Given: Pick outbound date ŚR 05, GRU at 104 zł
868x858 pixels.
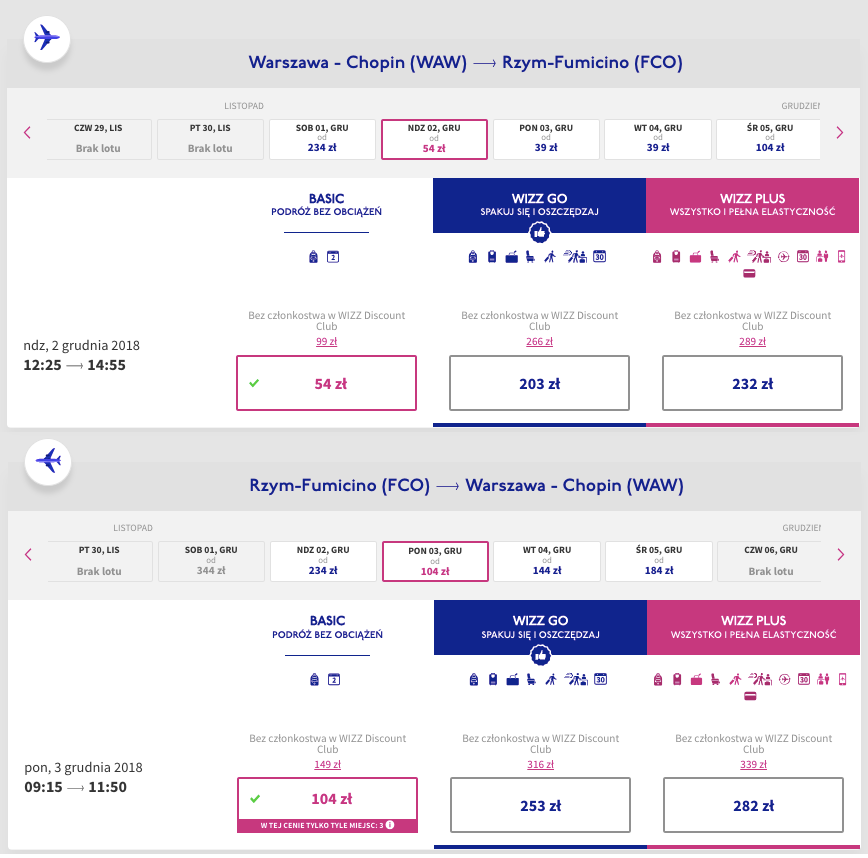Looking at the screenshot, I should (769, 139).
